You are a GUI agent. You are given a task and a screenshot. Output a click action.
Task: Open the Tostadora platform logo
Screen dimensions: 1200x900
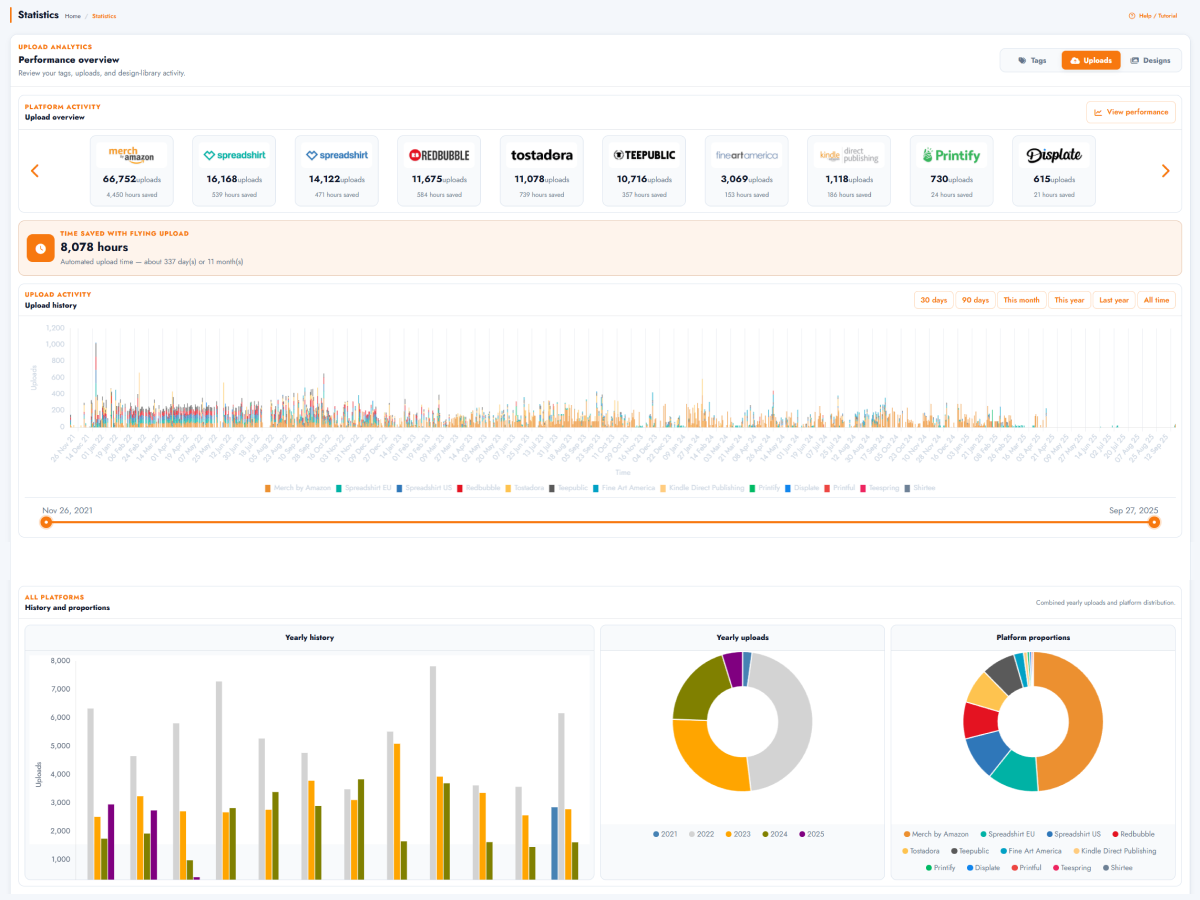[x=542, y=155]
